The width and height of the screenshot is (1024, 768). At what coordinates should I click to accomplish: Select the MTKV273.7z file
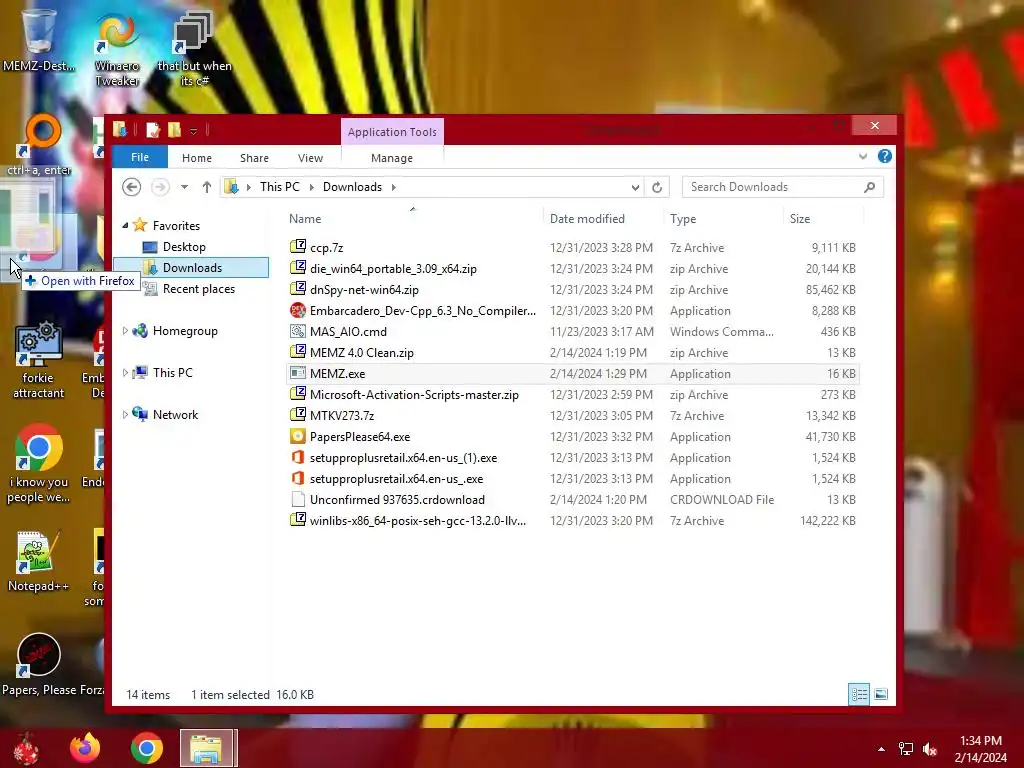[x=573, y=415]
